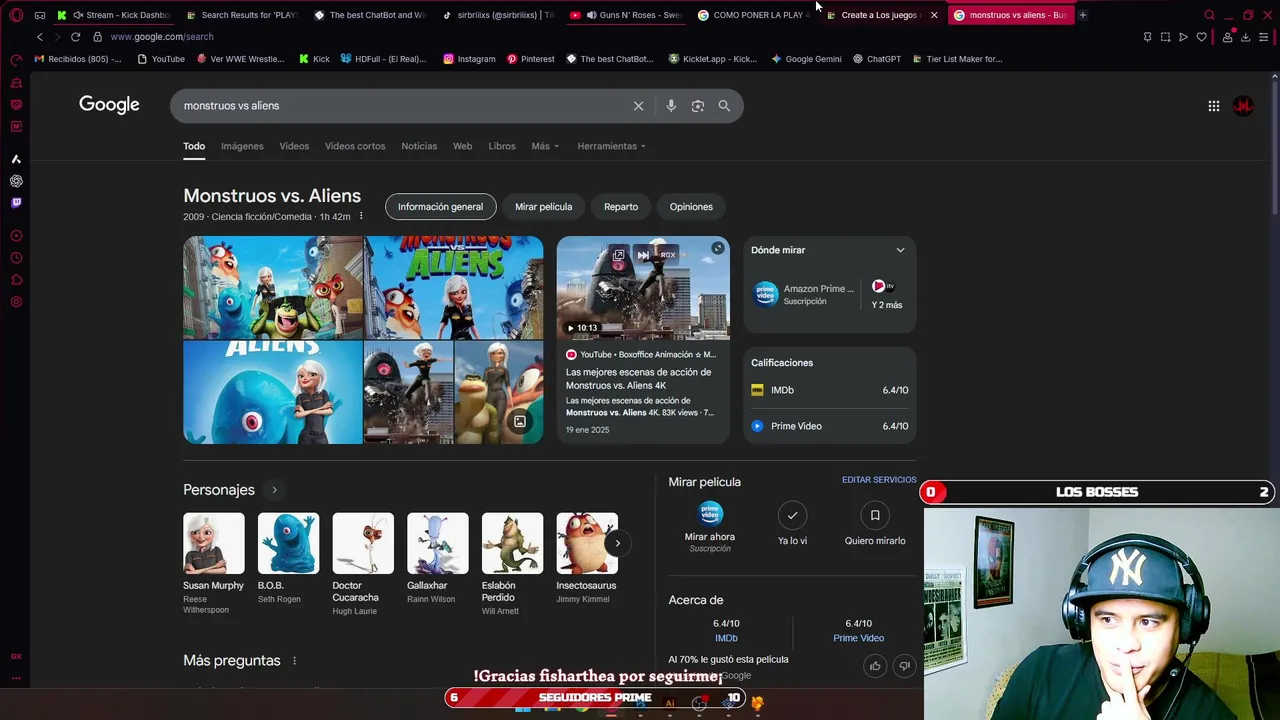Switch to the Videos cortos tab
The width and height of the screenshot is (1280, 720).
click(x=355, y=146)
